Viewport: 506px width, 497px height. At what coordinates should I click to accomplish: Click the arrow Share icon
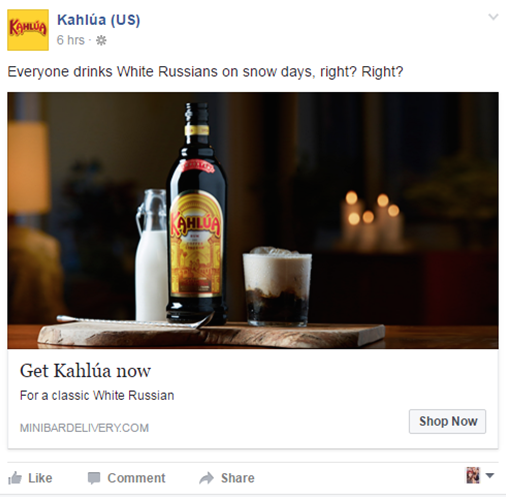(206, 478)
